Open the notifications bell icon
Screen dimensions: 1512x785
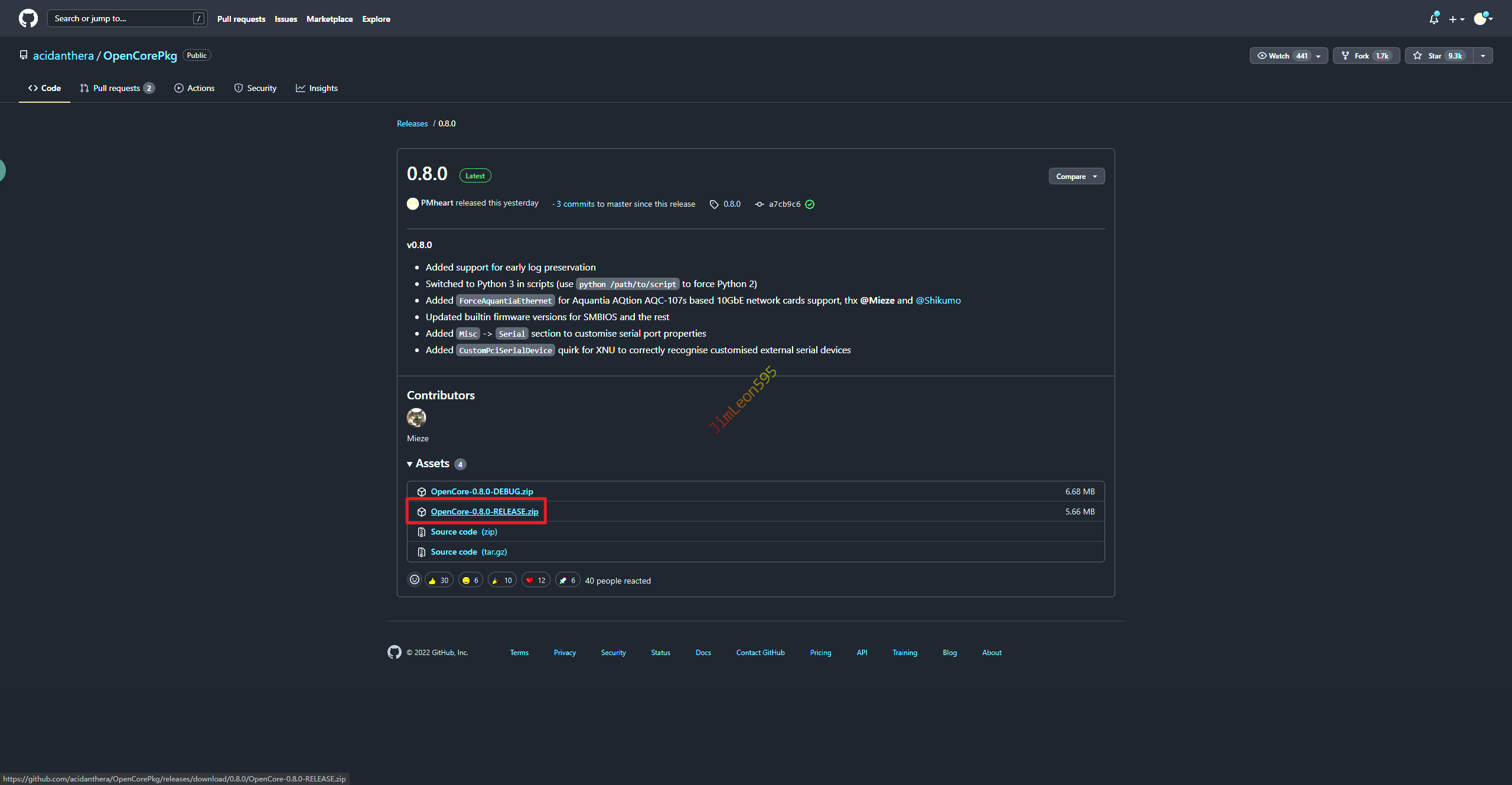(1433, 19)
